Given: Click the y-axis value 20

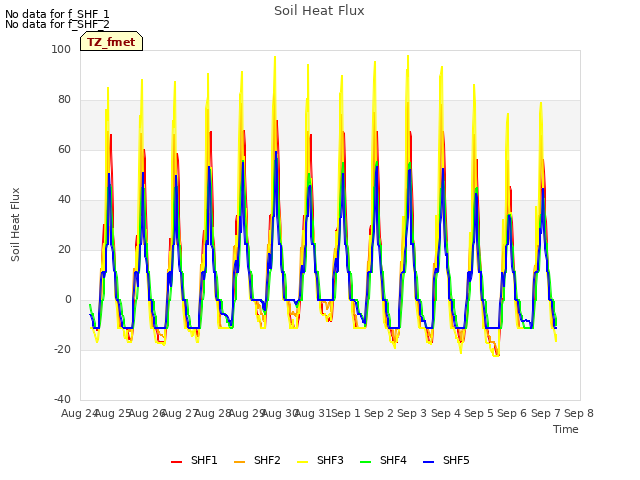Looking at the screenshot, I should (x=64, y=249).
